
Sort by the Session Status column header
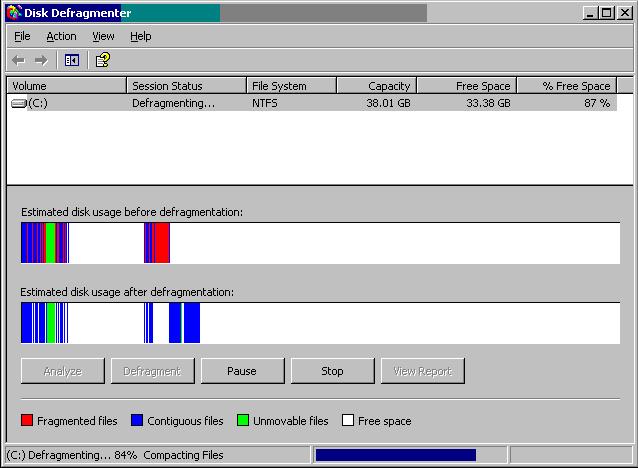coord(187,86)
